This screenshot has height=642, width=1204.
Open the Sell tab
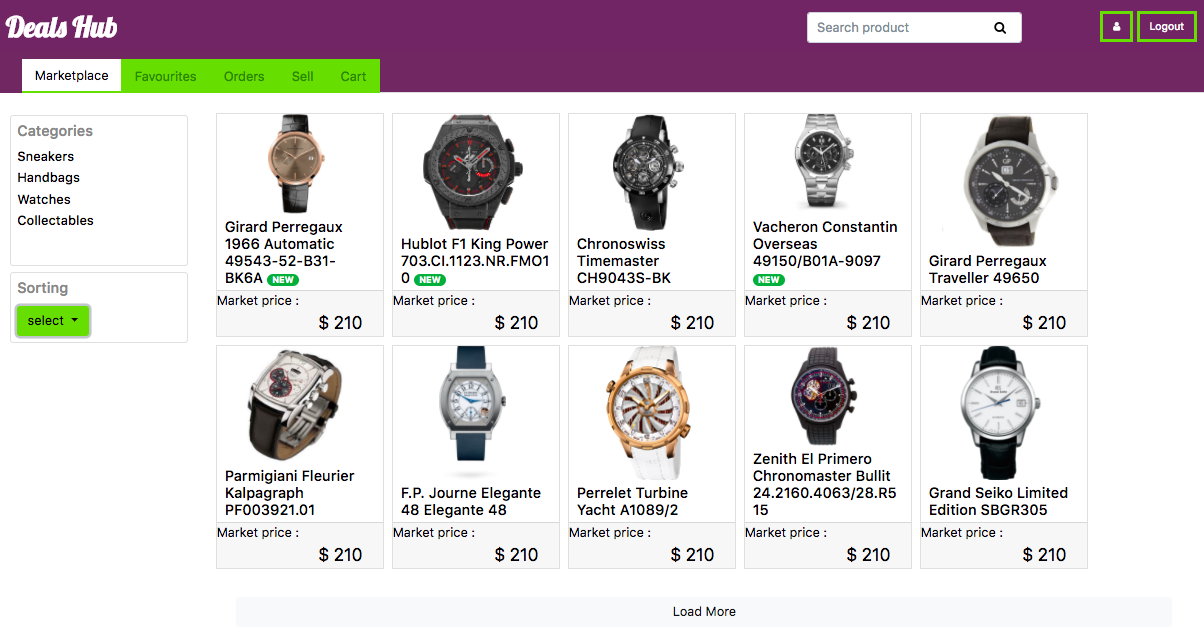click(x=303, y=76)
